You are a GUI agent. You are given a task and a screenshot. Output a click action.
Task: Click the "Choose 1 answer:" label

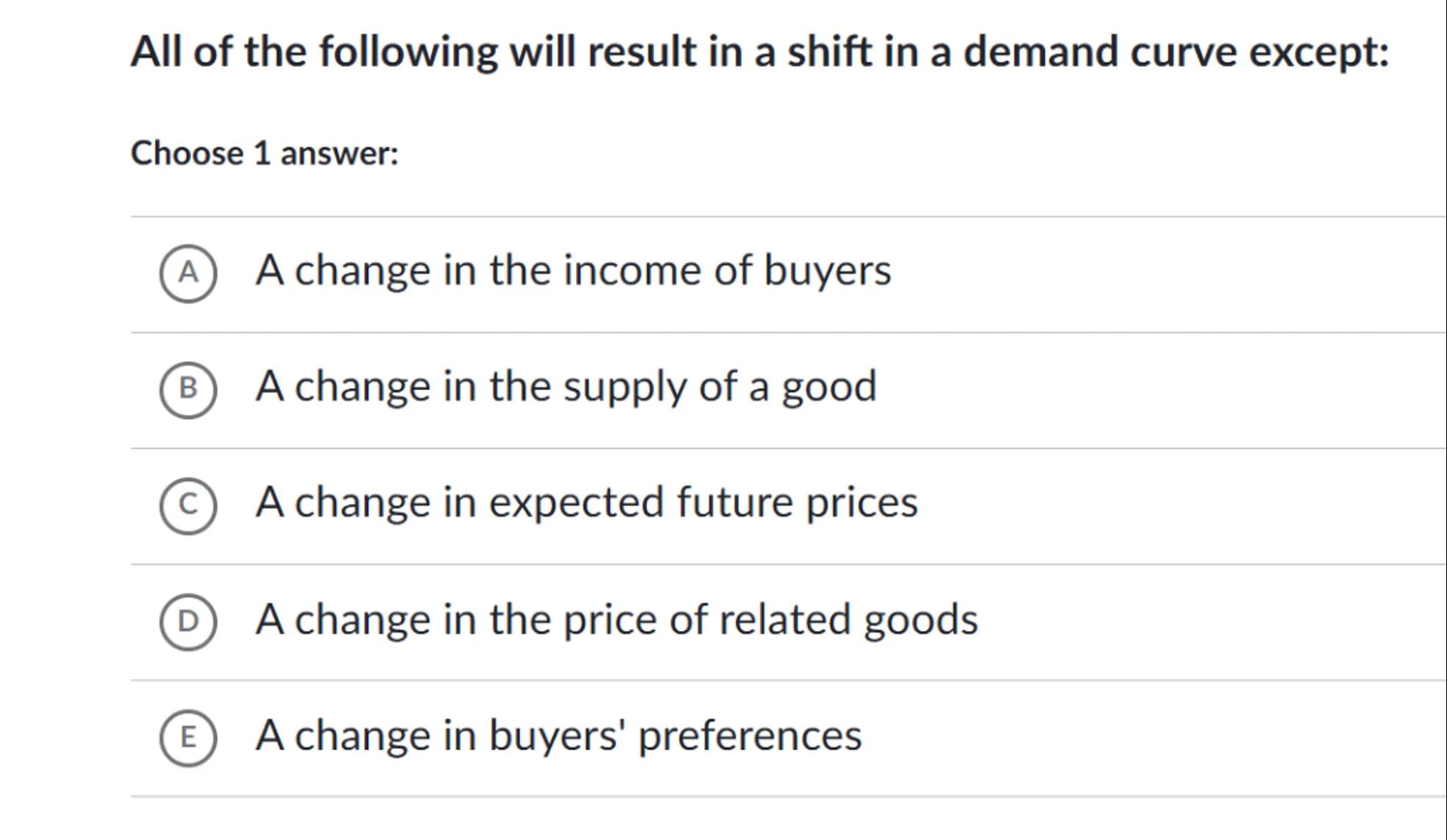tap(264, 154)
